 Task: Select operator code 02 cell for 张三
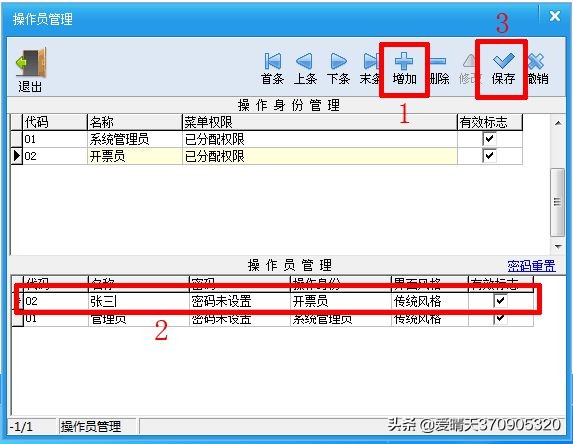56,301
